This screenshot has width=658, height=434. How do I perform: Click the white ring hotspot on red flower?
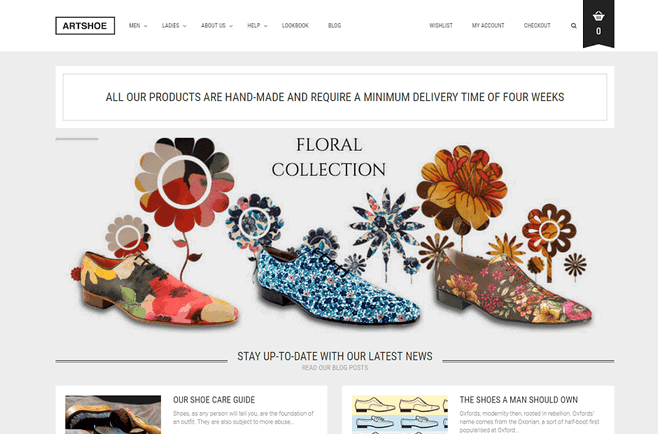pyautogui.click(x=184, y=183)
